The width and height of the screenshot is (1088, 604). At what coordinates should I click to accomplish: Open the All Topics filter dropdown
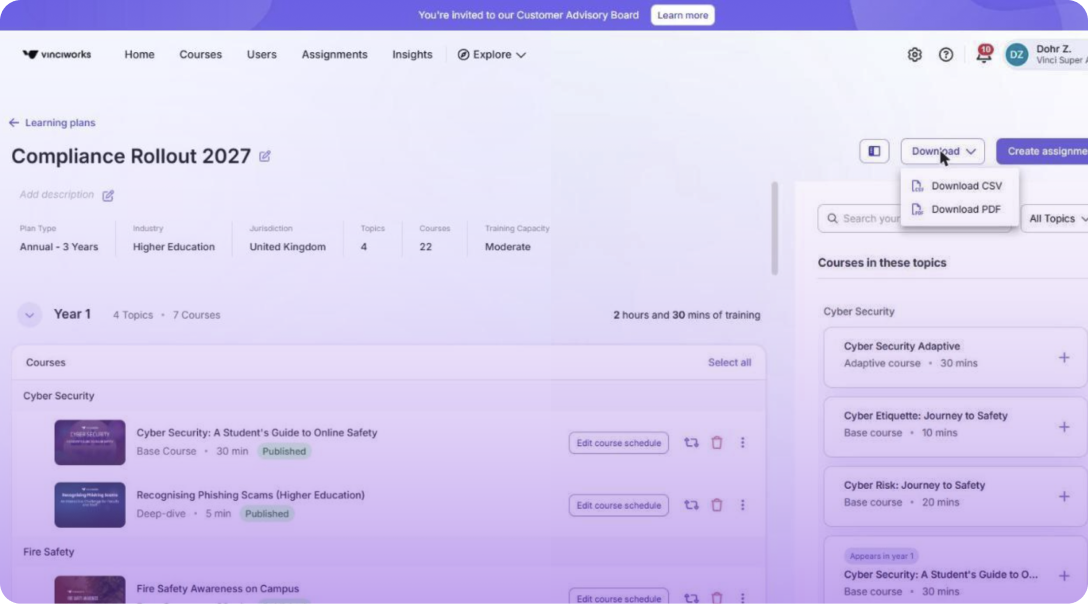[x=1056, y=219]
